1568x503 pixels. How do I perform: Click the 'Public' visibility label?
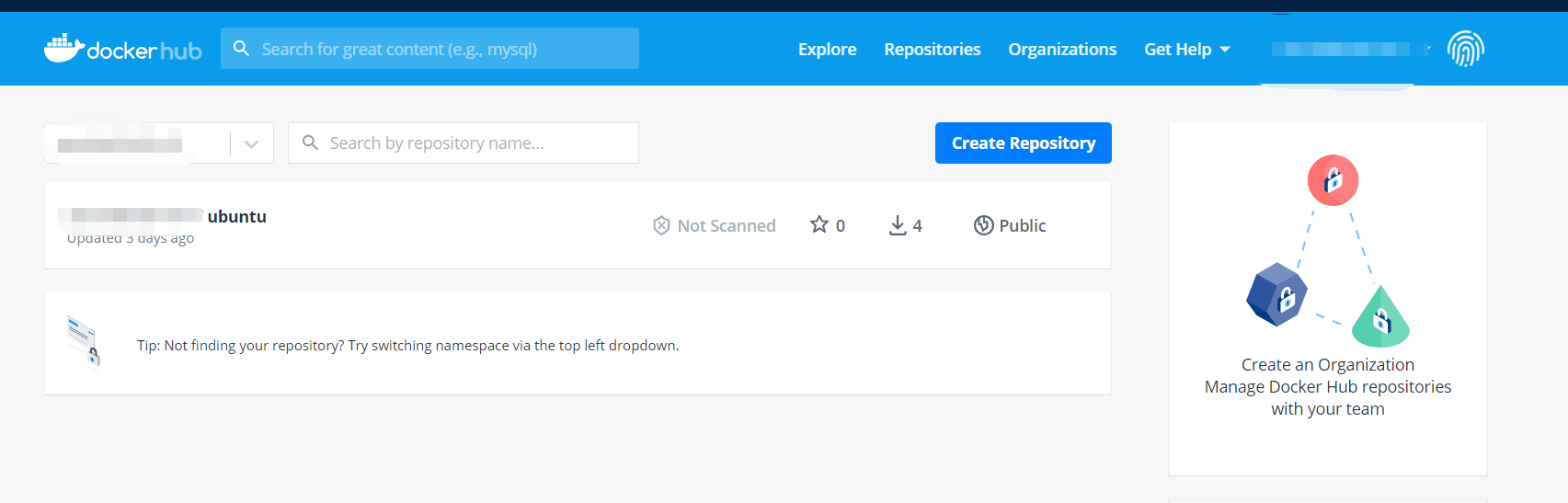[x=1023, y=225]
